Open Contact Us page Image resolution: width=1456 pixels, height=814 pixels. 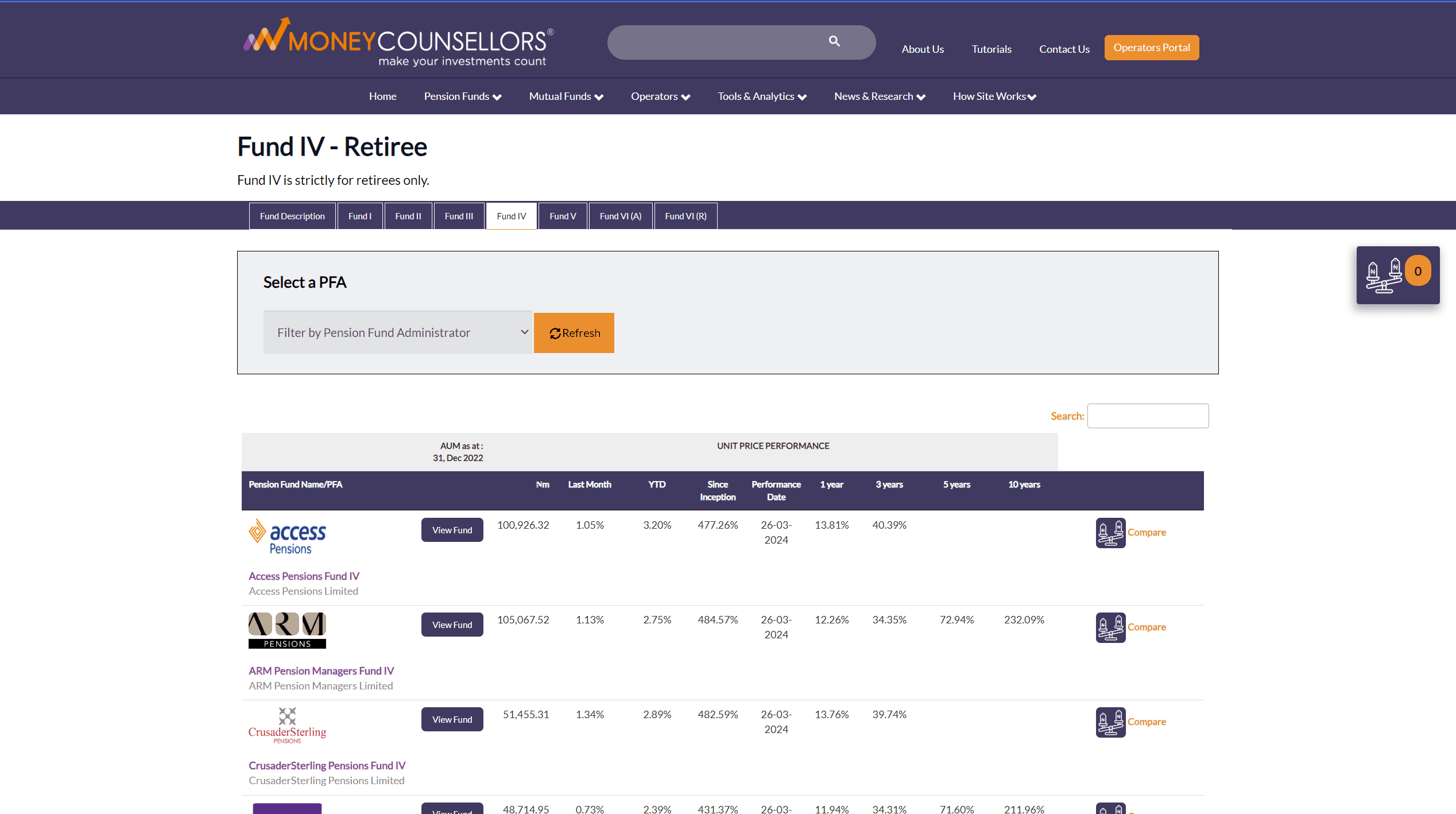click(x=1064, y=49)
